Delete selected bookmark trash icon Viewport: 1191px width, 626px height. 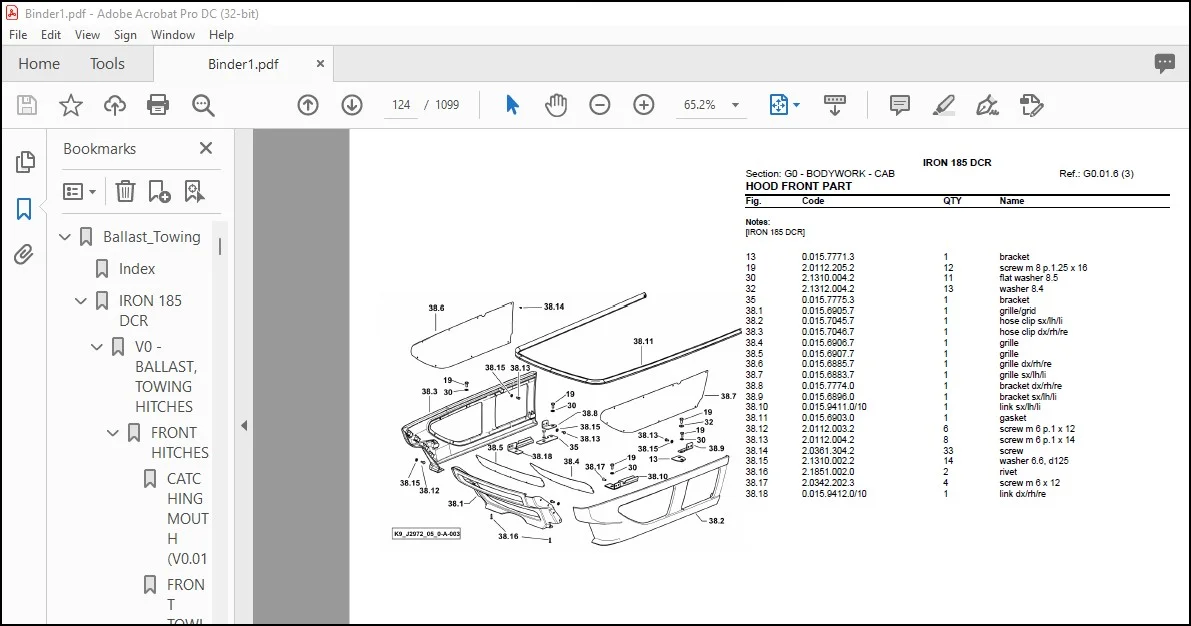125,191
